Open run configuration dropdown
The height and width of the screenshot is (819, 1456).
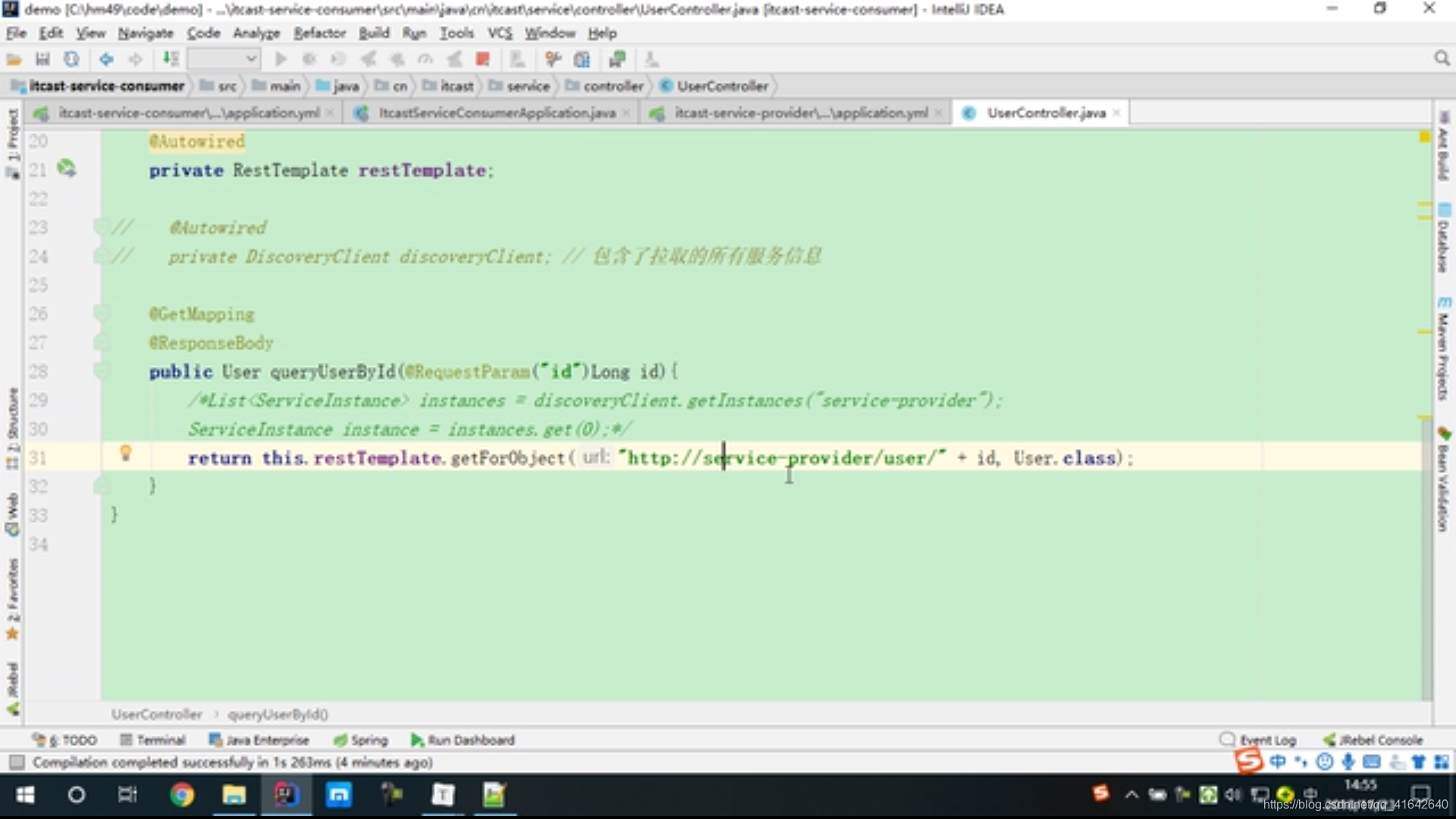(x=224, y=59)
